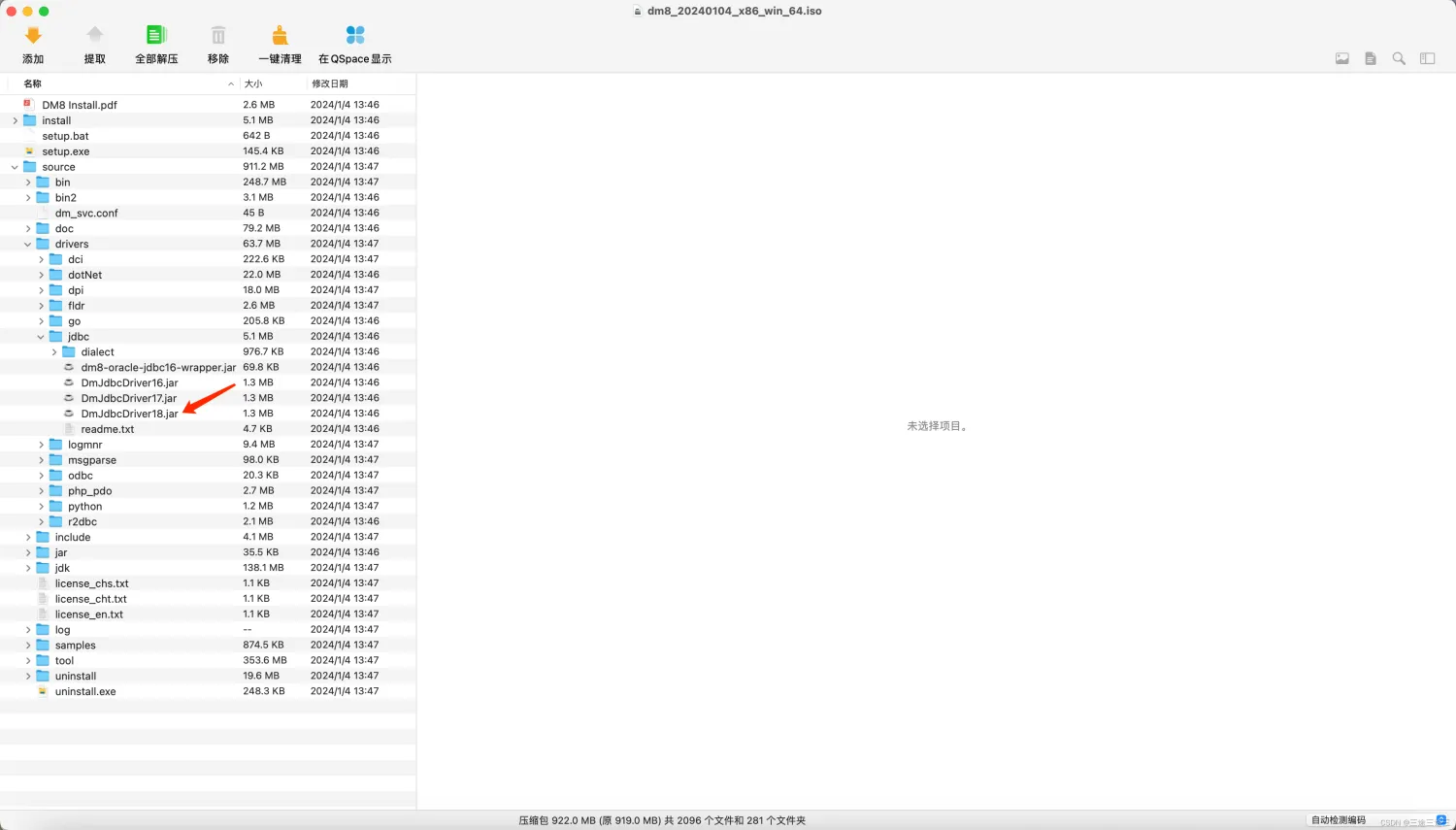Click the green macOS zoom window button
The width and height of the screenshot is (1456, 830).
click(x=44, y=11)
